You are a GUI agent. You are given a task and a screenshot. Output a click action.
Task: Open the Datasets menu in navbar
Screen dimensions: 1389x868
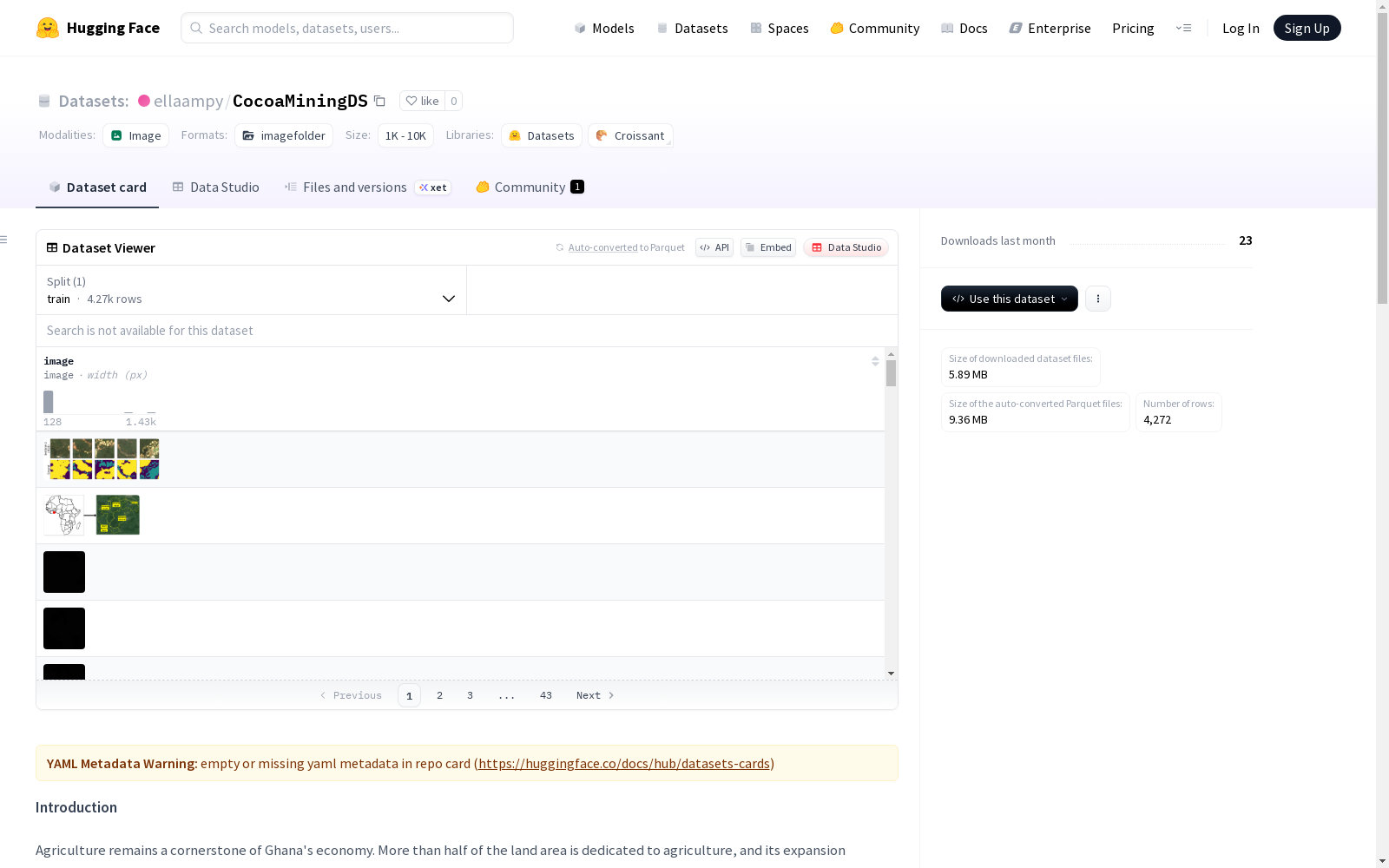click(x=692, y=28)
